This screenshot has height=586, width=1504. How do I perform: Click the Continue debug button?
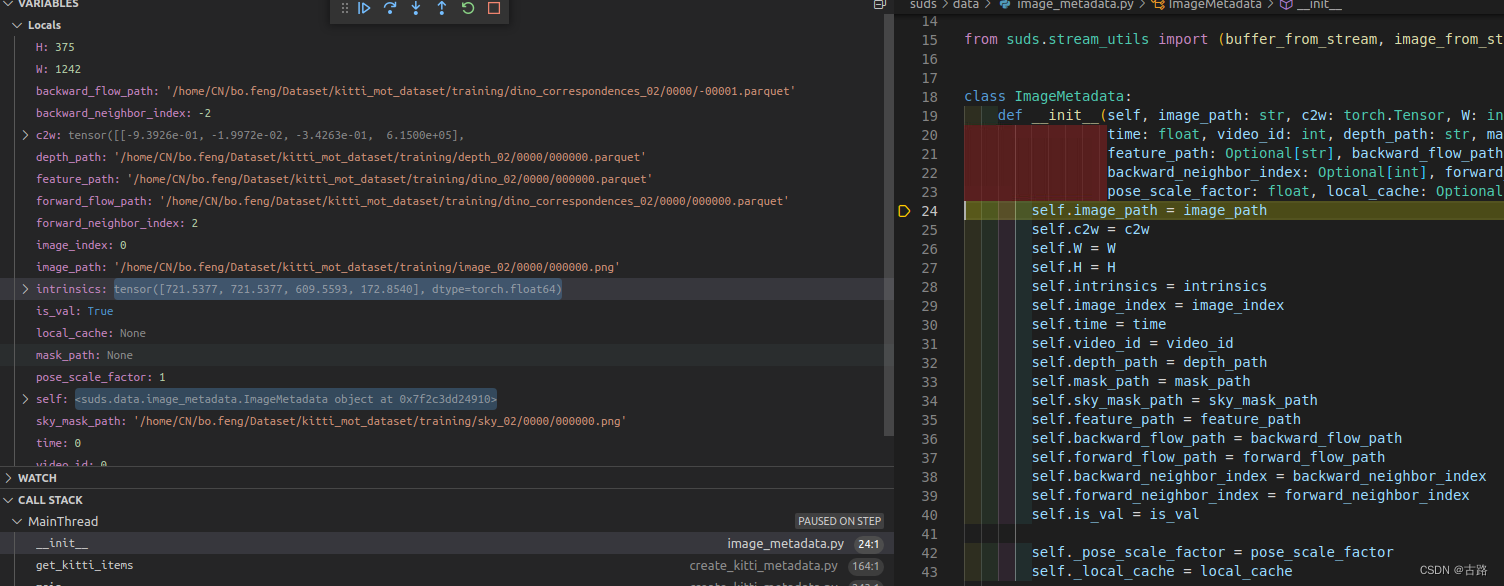click(x=365, y=8)
